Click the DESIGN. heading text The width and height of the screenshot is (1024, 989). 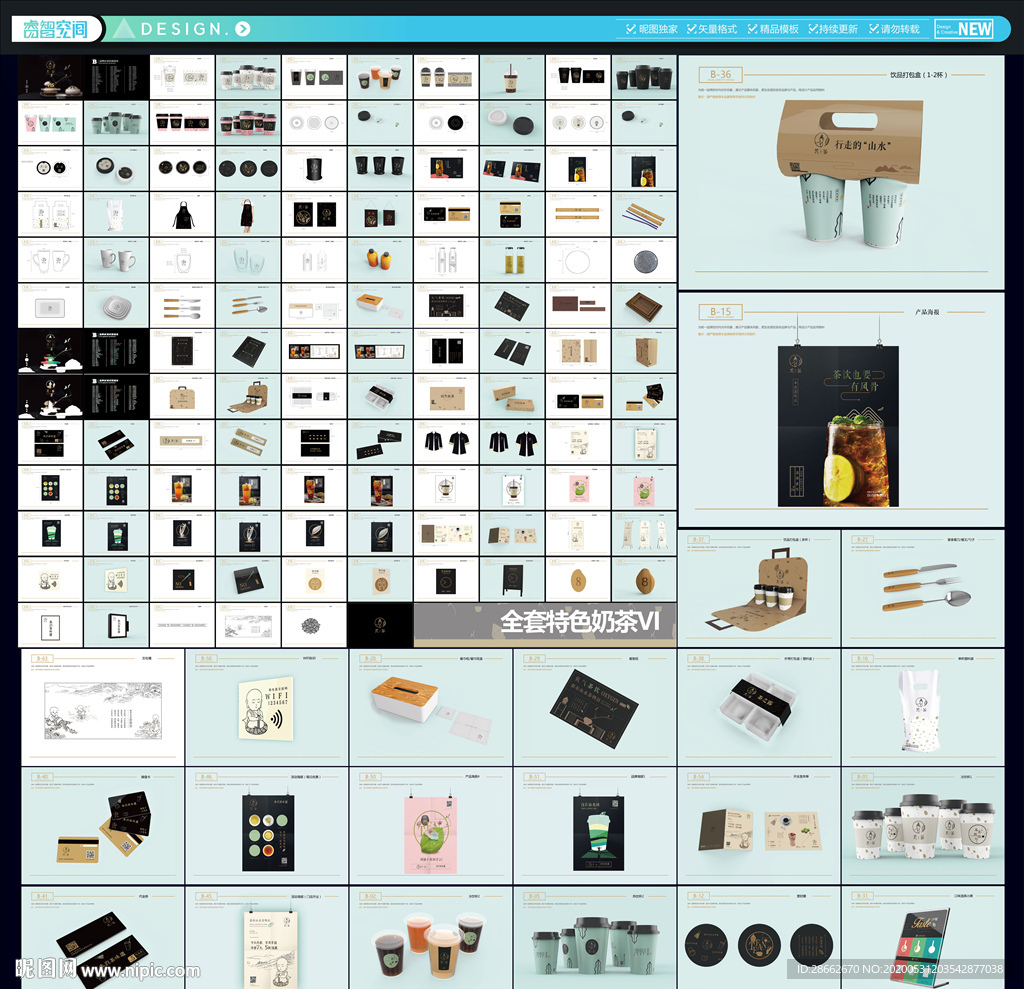pos(185,29)
